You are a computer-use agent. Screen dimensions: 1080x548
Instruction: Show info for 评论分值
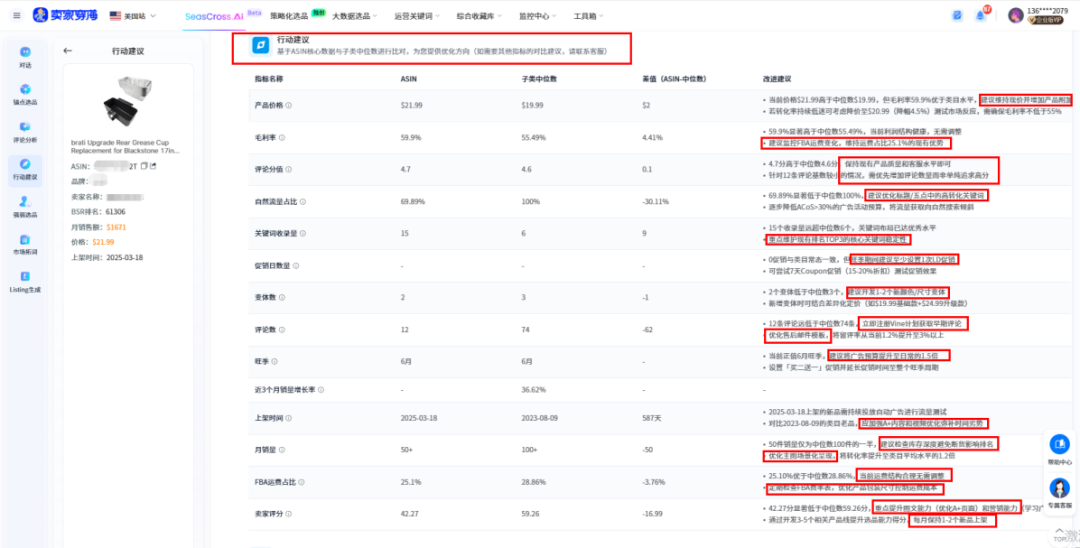click(x=289, y=169)
